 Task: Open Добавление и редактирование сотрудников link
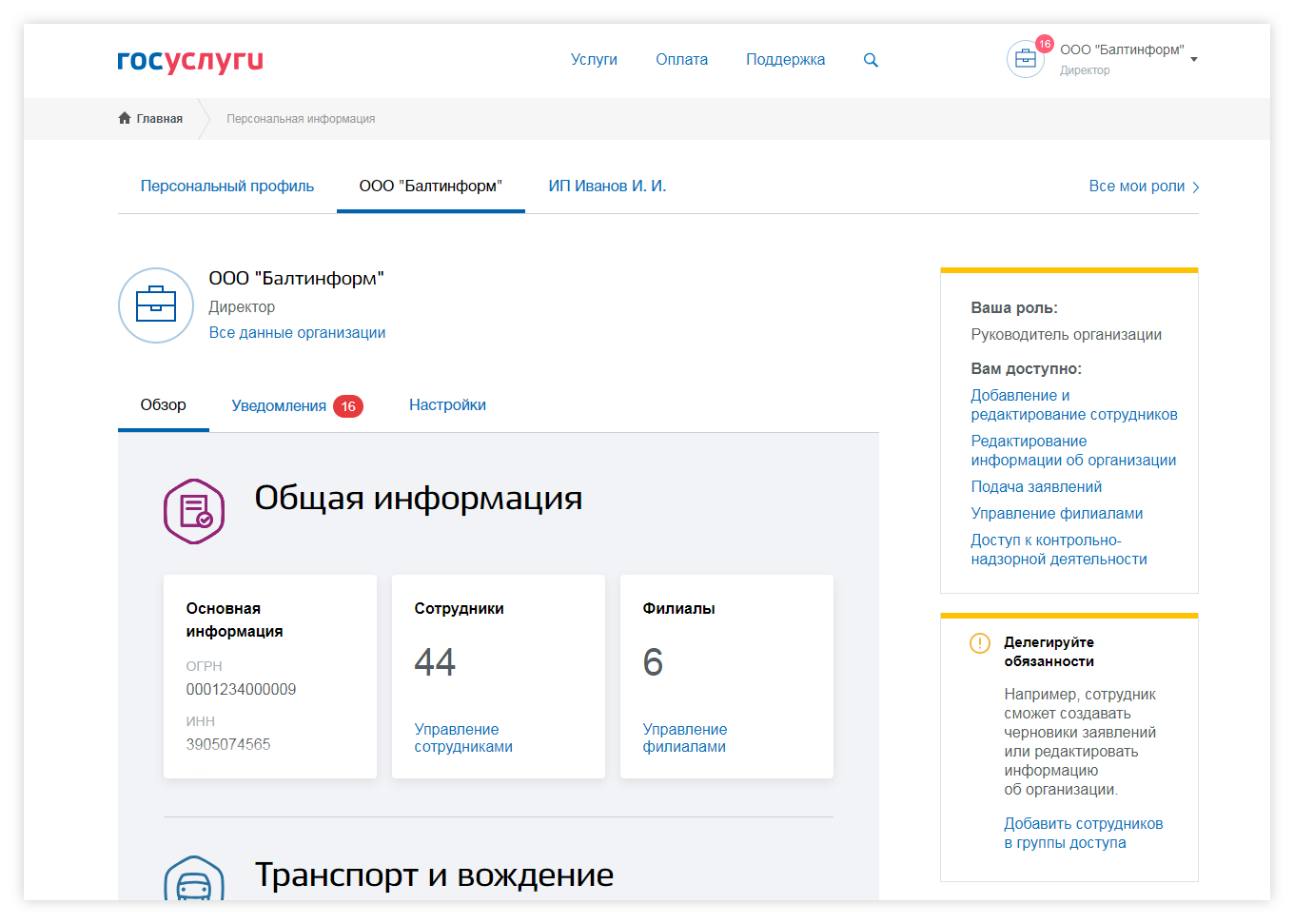pyautogui.click(x=1074, y=405)
